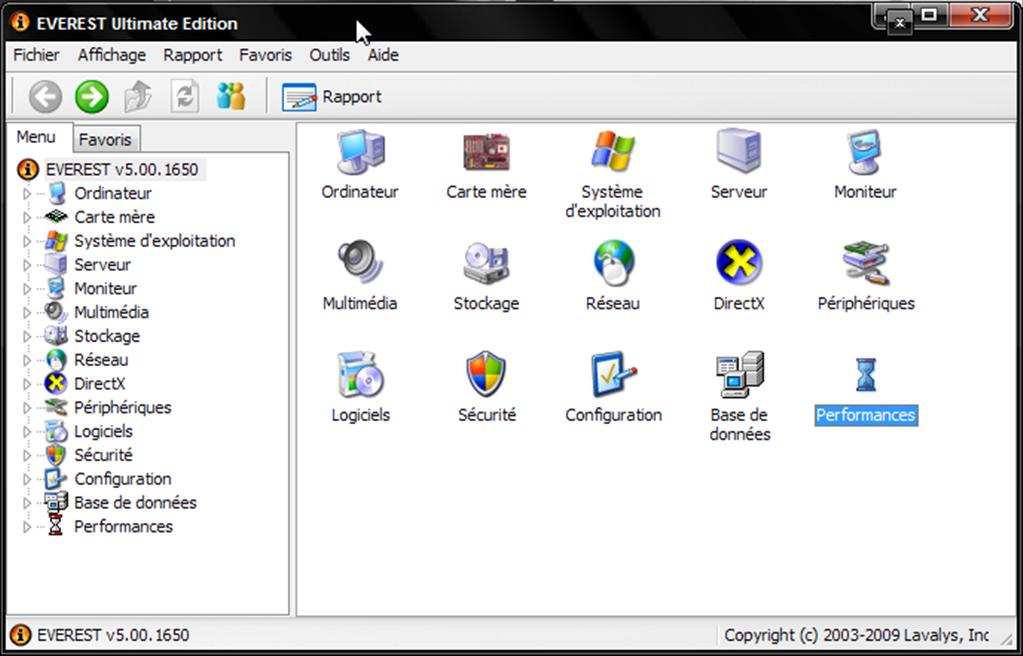Open the Carte mère icon in main panel
The height and width of the screenshot is (656, 1023).
(486, 152)
